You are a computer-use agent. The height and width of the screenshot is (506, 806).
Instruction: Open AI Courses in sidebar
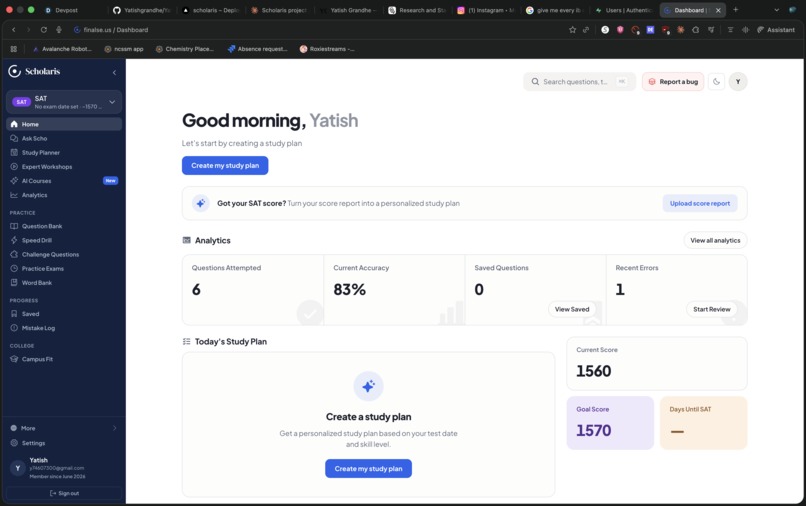(64, 180)
